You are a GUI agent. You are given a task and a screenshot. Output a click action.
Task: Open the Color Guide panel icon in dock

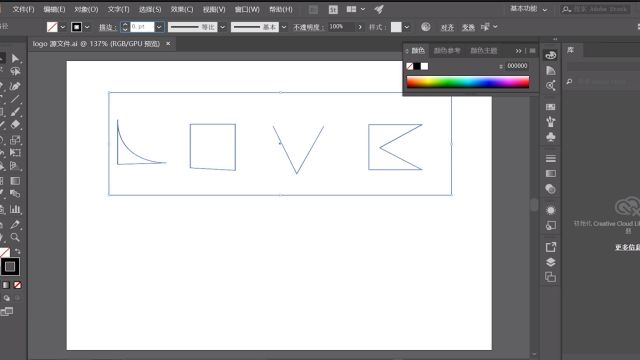coord(551,70)
